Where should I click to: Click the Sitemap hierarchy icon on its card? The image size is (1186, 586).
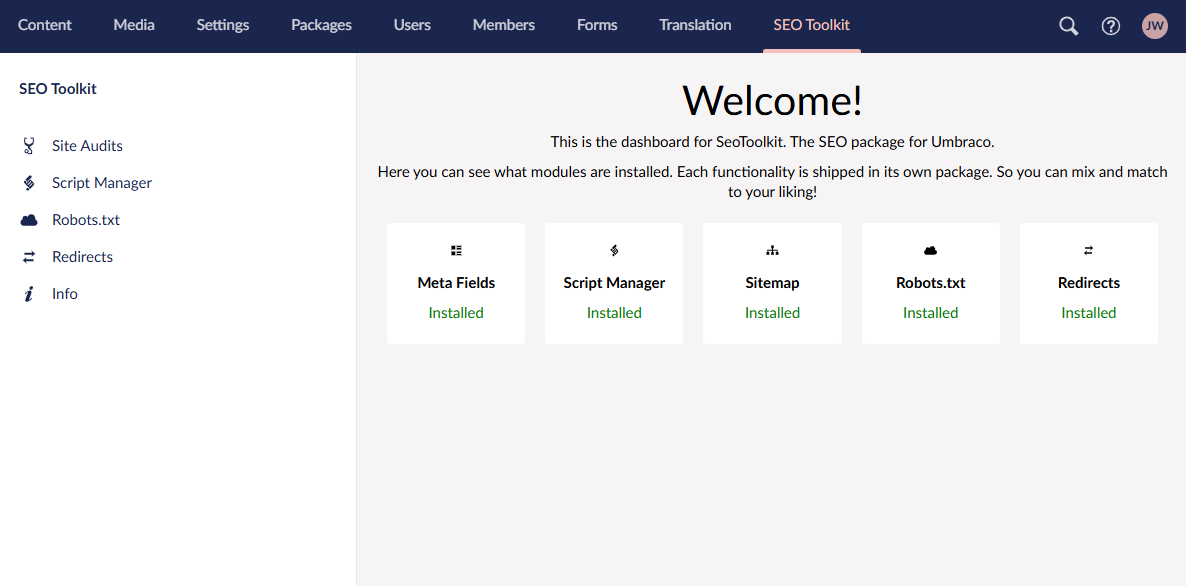772,249
